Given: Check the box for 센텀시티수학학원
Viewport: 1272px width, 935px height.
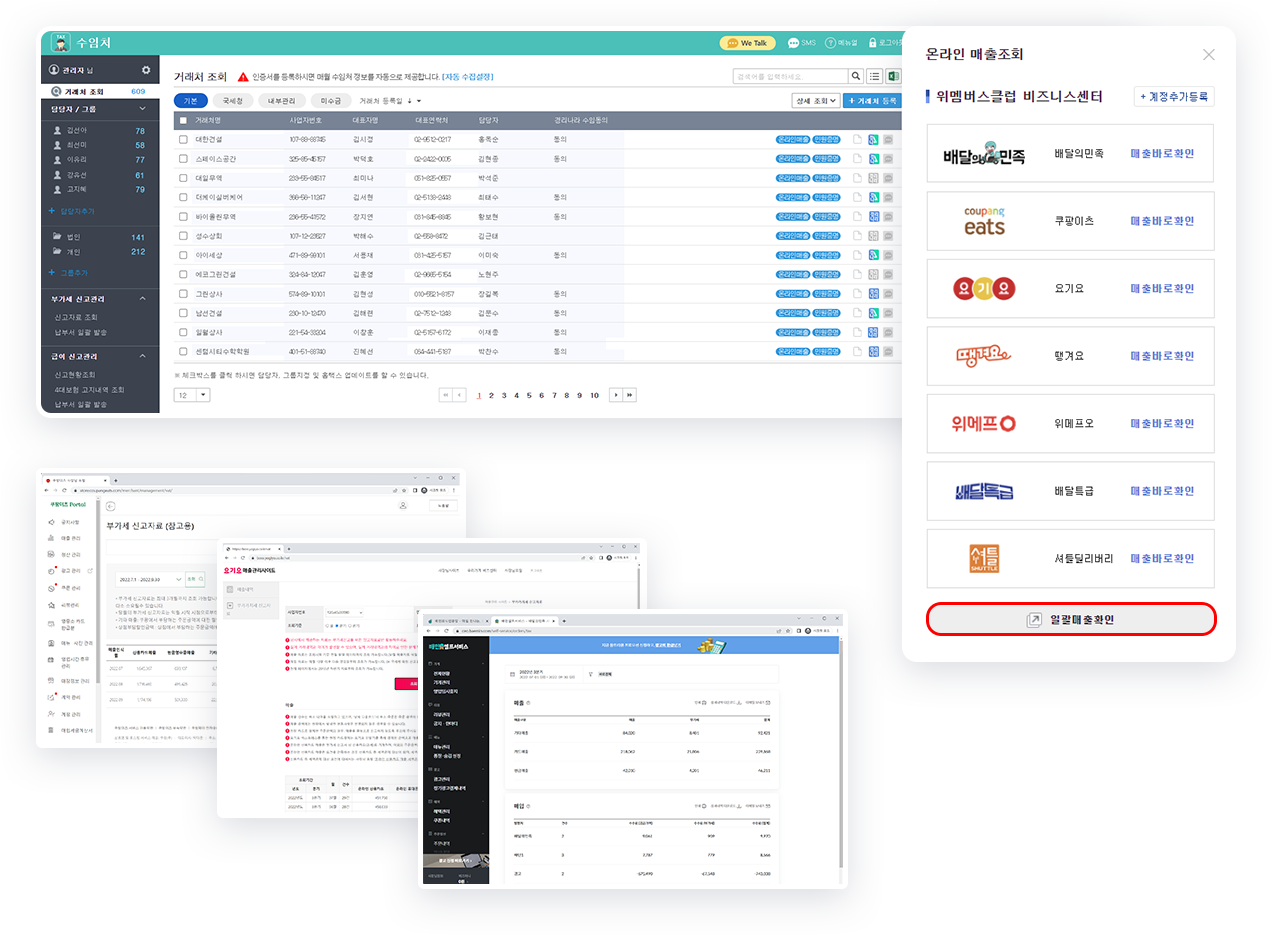Looking at the screenshot, I should [183, 351].
